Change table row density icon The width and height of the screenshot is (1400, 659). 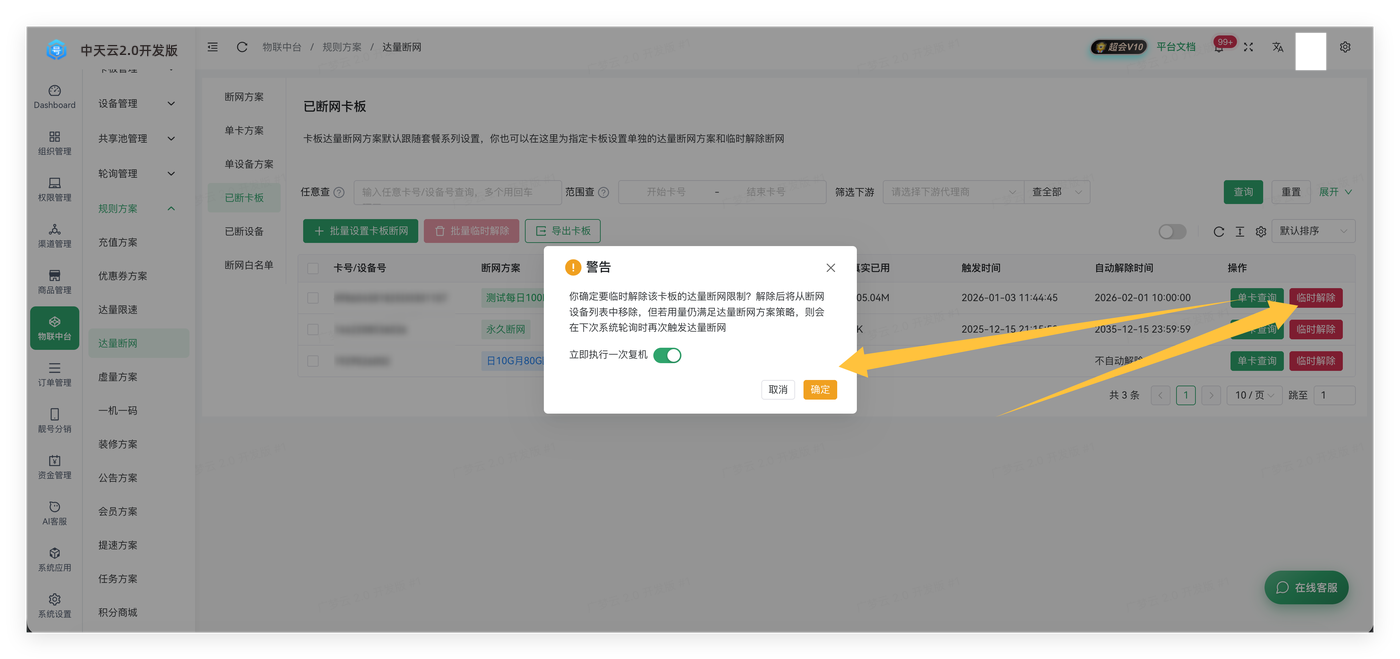pyautogui.click(x=1239, y=231)
